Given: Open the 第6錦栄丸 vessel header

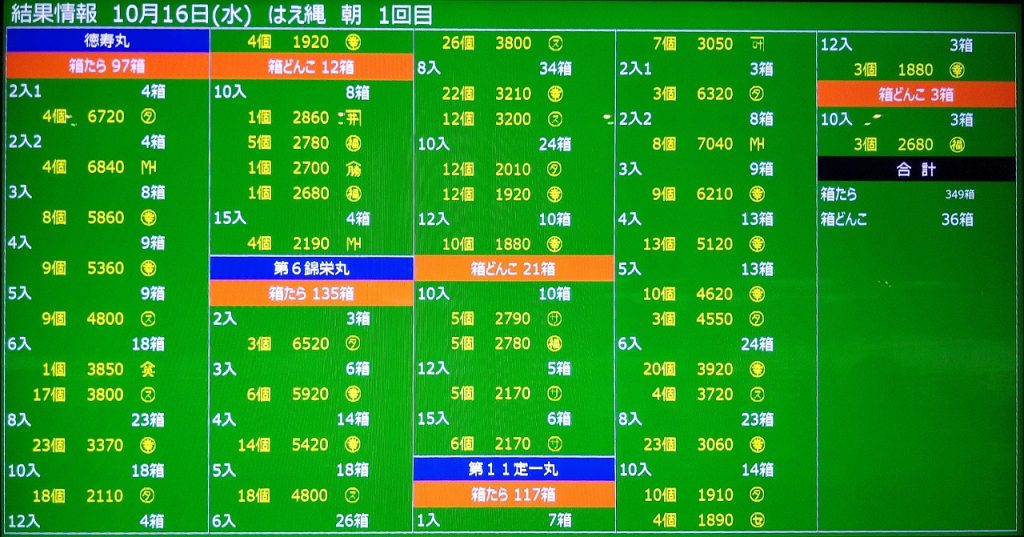Looking at the screenshot, I should pos(311,268).
